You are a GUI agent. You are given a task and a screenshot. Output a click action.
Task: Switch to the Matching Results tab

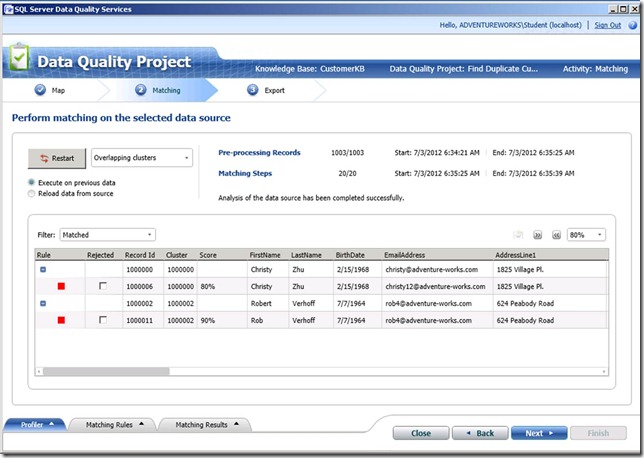207,425
